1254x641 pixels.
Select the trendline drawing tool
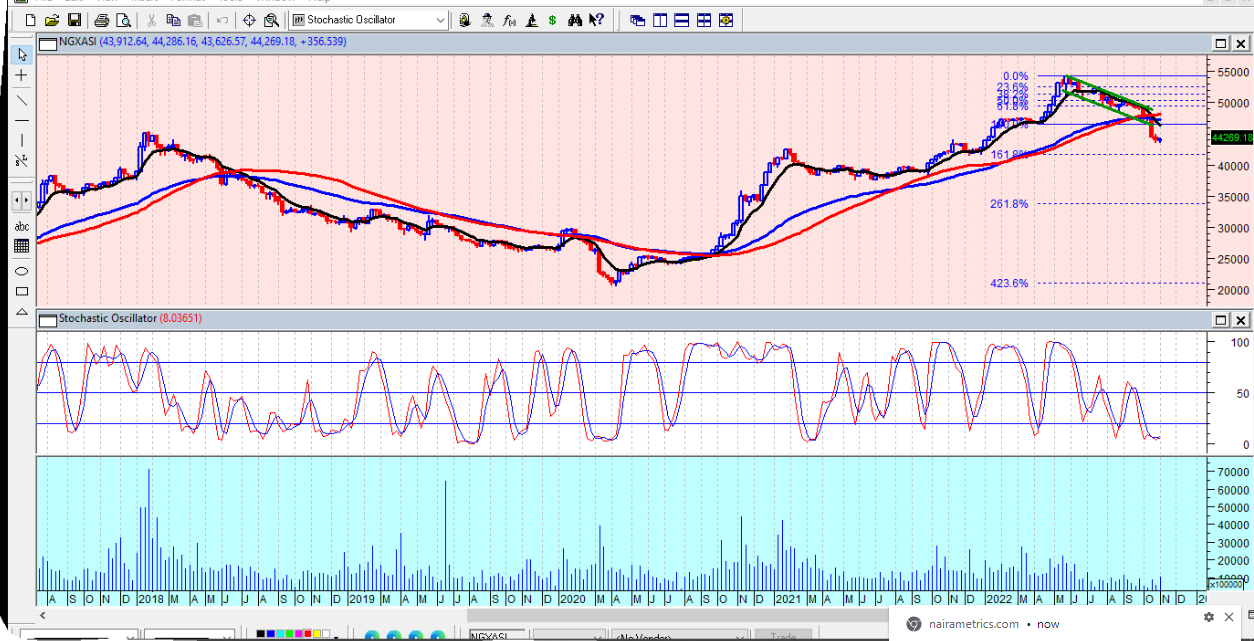click(21, 100)
